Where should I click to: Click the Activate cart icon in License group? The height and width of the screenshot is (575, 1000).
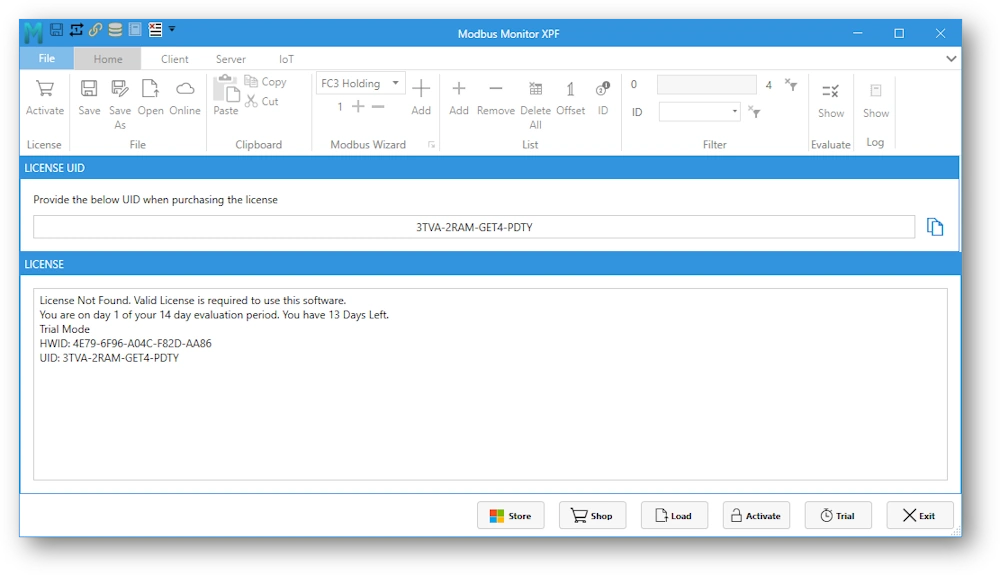(45, 98)
